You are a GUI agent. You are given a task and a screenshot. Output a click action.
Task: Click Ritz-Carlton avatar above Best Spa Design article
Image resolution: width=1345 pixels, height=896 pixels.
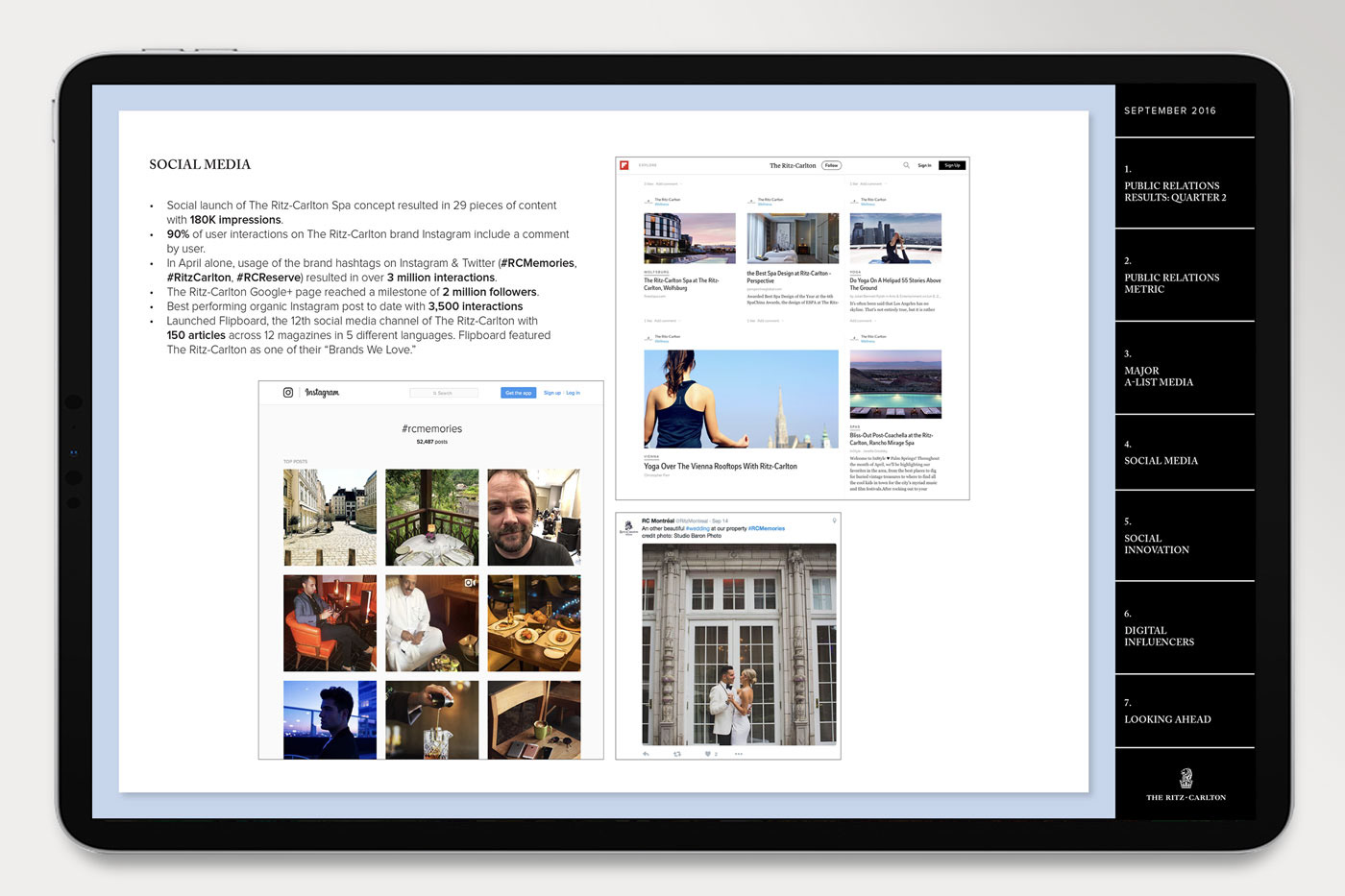tap(751, 202)
